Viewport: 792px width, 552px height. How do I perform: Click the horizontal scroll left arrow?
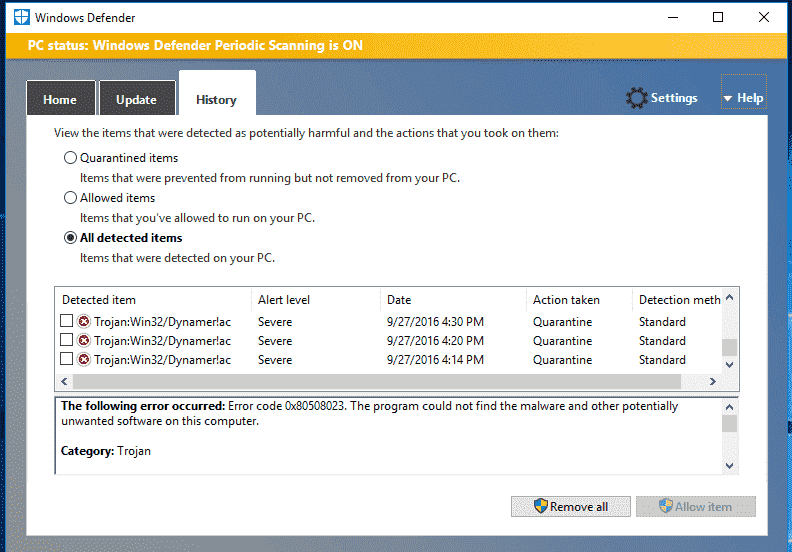[64, 381]
